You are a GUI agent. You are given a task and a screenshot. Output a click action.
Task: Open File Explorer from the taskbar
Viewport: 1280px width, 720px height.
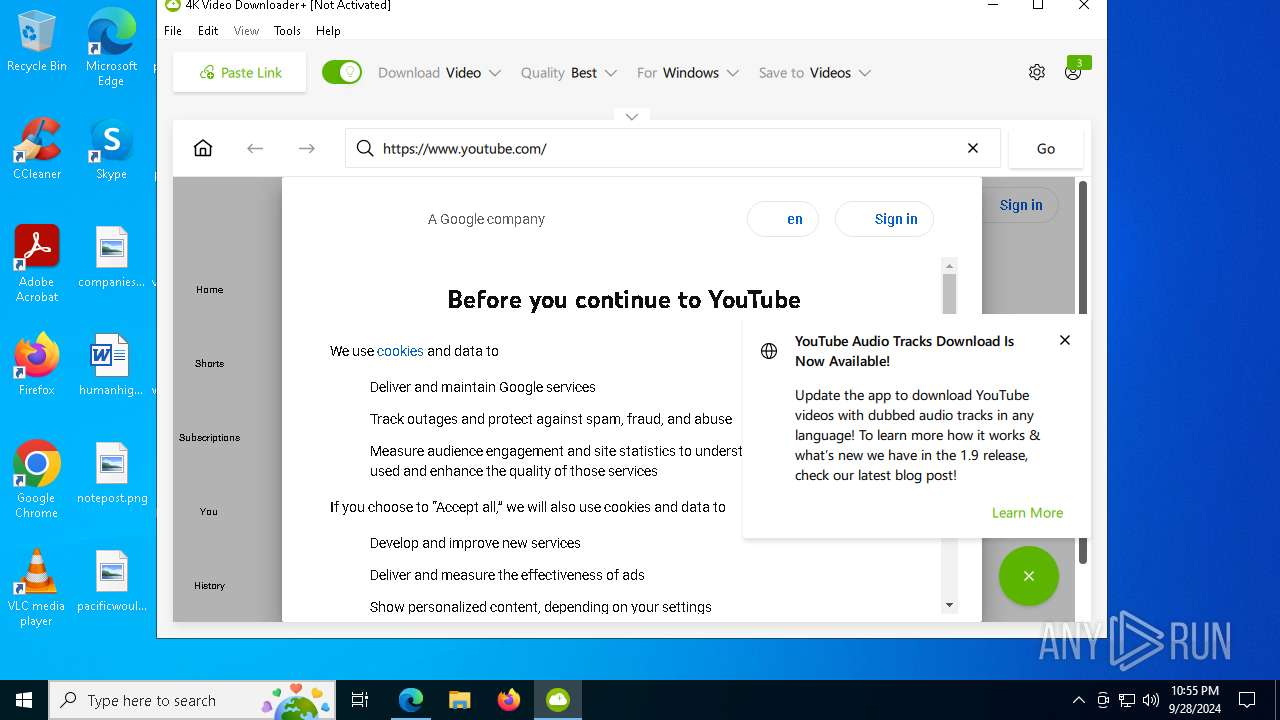pos(459,700)
